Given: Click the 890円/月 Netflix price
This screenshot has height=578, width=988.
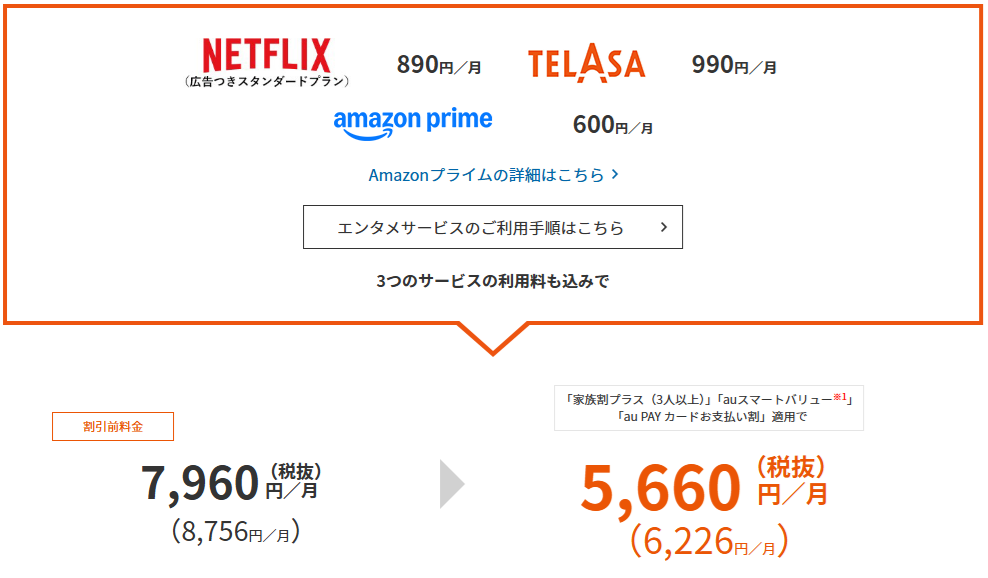Looking at the screenshot, I should click(439, 64).
